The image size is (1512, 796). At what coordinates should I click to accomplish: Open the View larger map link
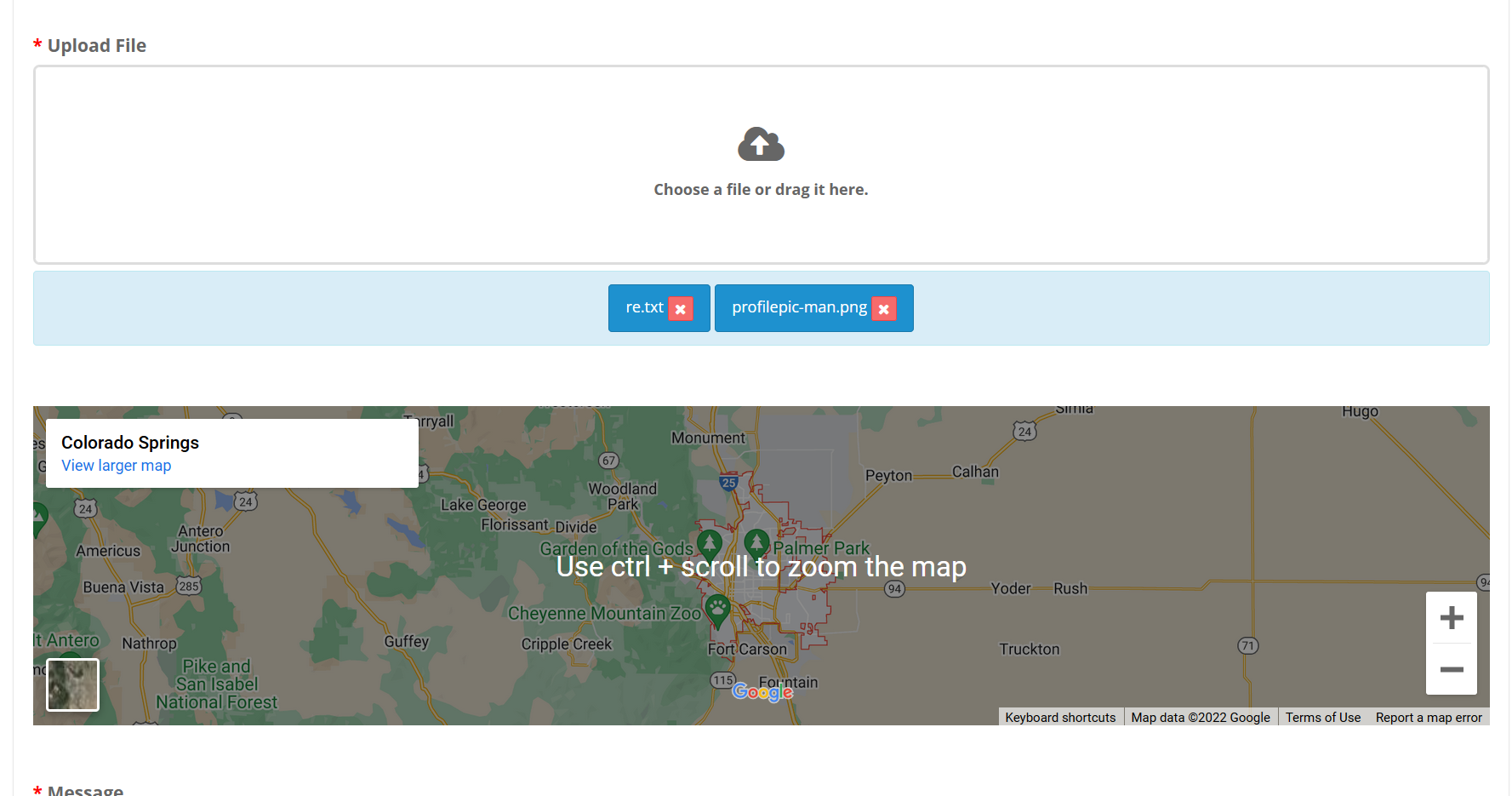pos(116,466)
